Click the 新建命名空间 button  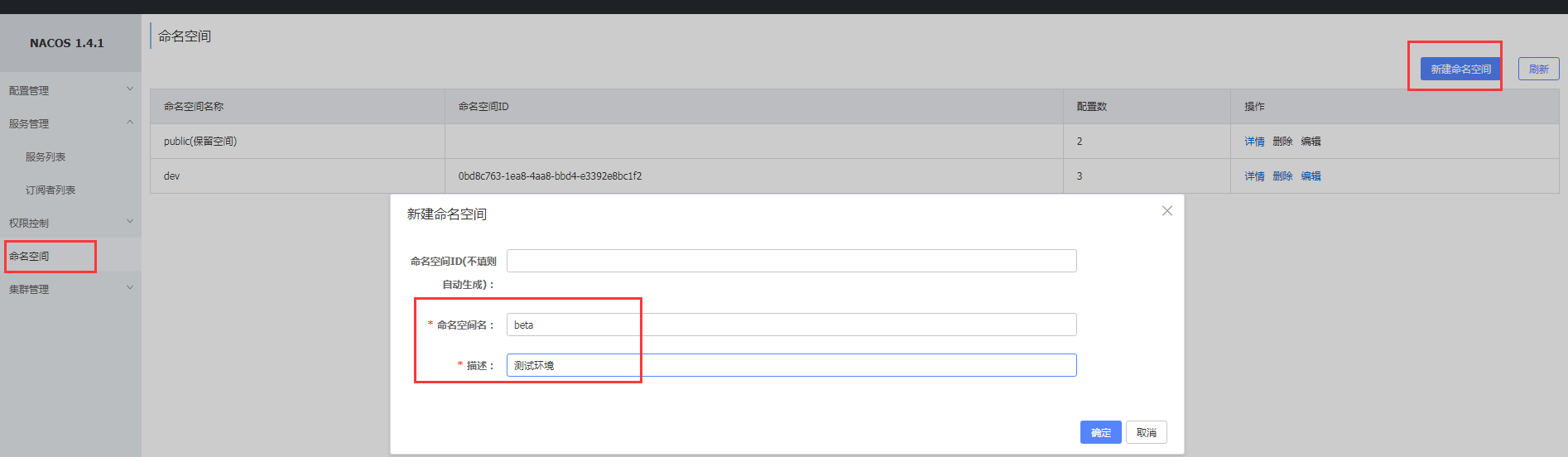(x=1460, y=69)
